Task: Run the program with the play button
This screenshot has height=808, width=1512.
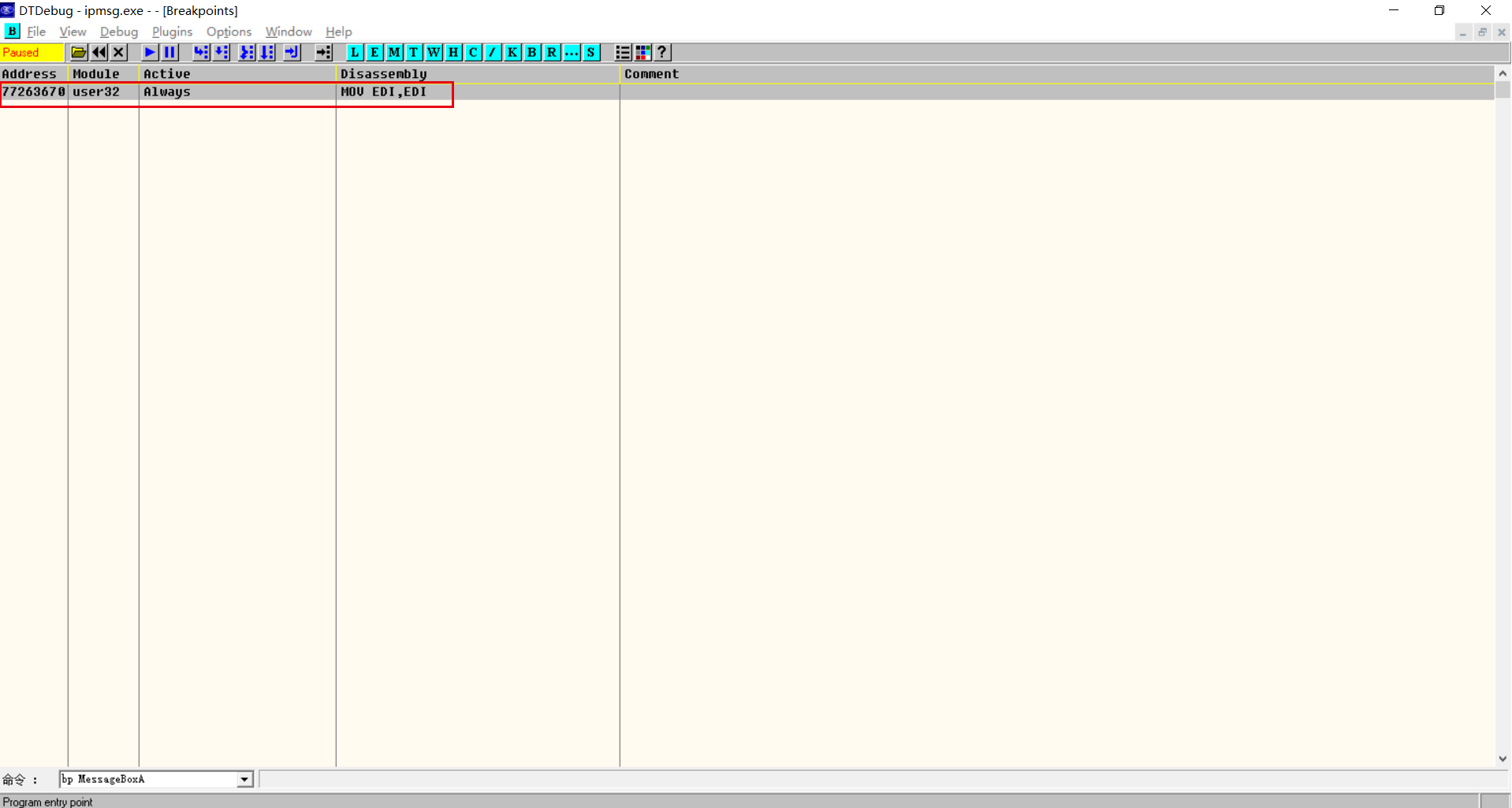Action: [x=150, y=53]
